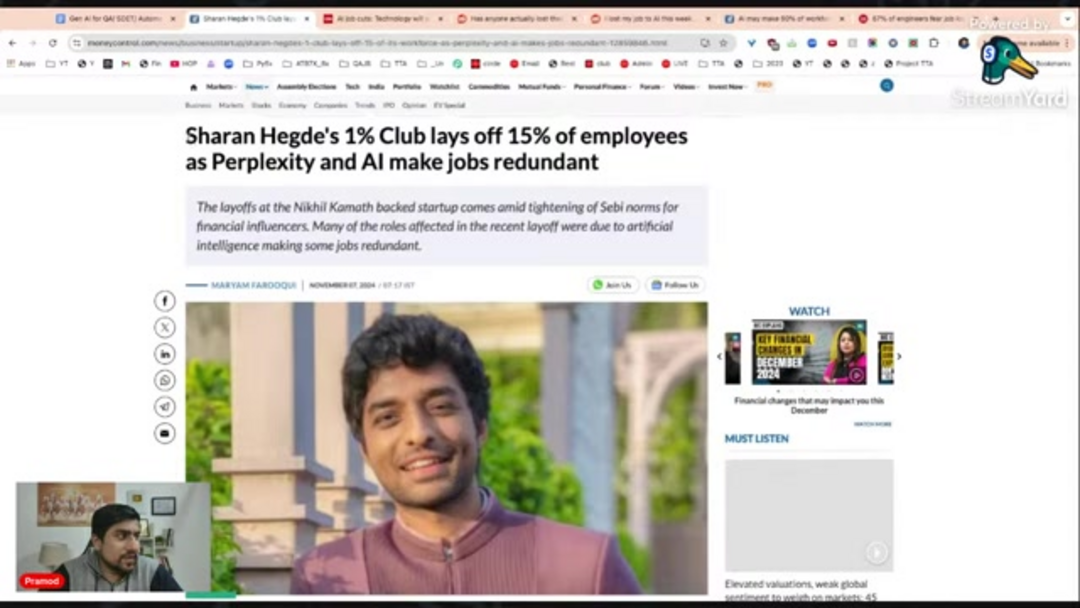This screenshot has width=1080, height=608.
Task: Expand the Markets dropdown menu
Action: click(221, 87)
